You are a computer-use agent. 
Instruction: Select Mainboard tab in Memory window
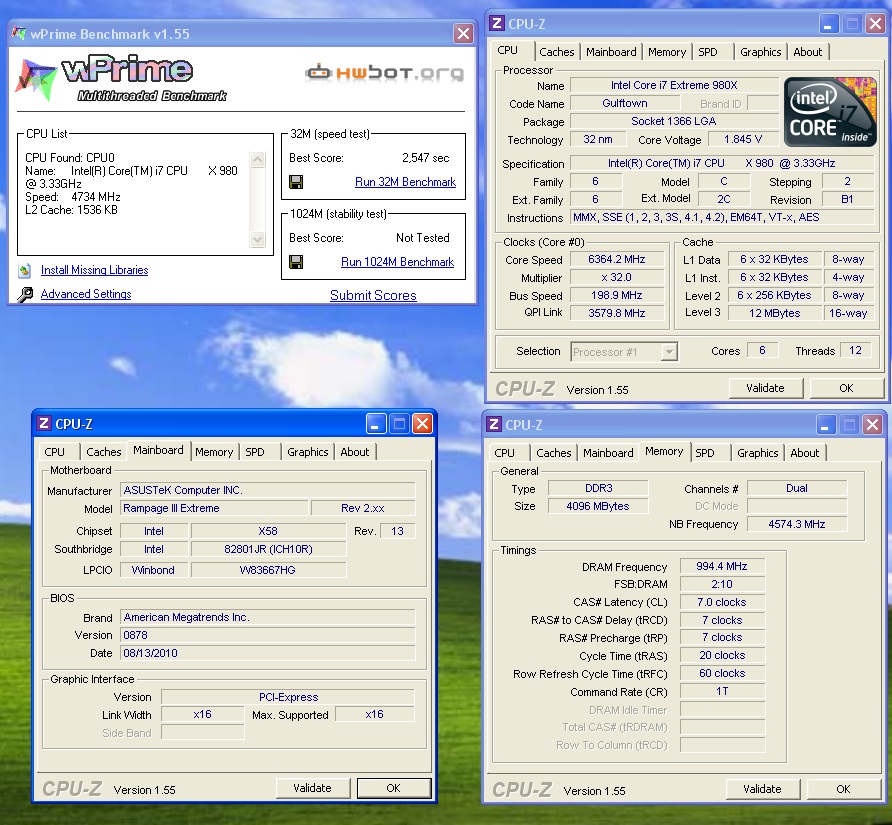[x=608, y=453]
